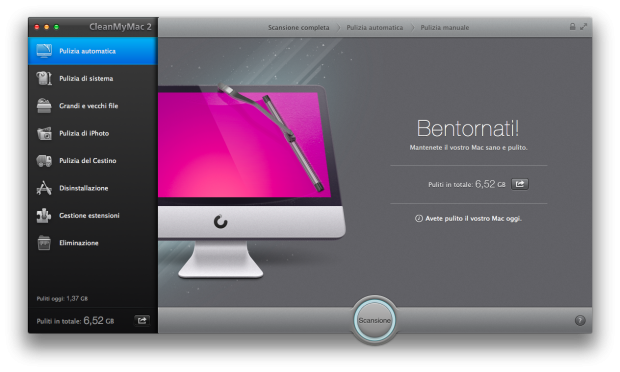The width and height of the screenshot is (620, 372).
Task: Click the Bentornati! heading
Action: point(468,128)
